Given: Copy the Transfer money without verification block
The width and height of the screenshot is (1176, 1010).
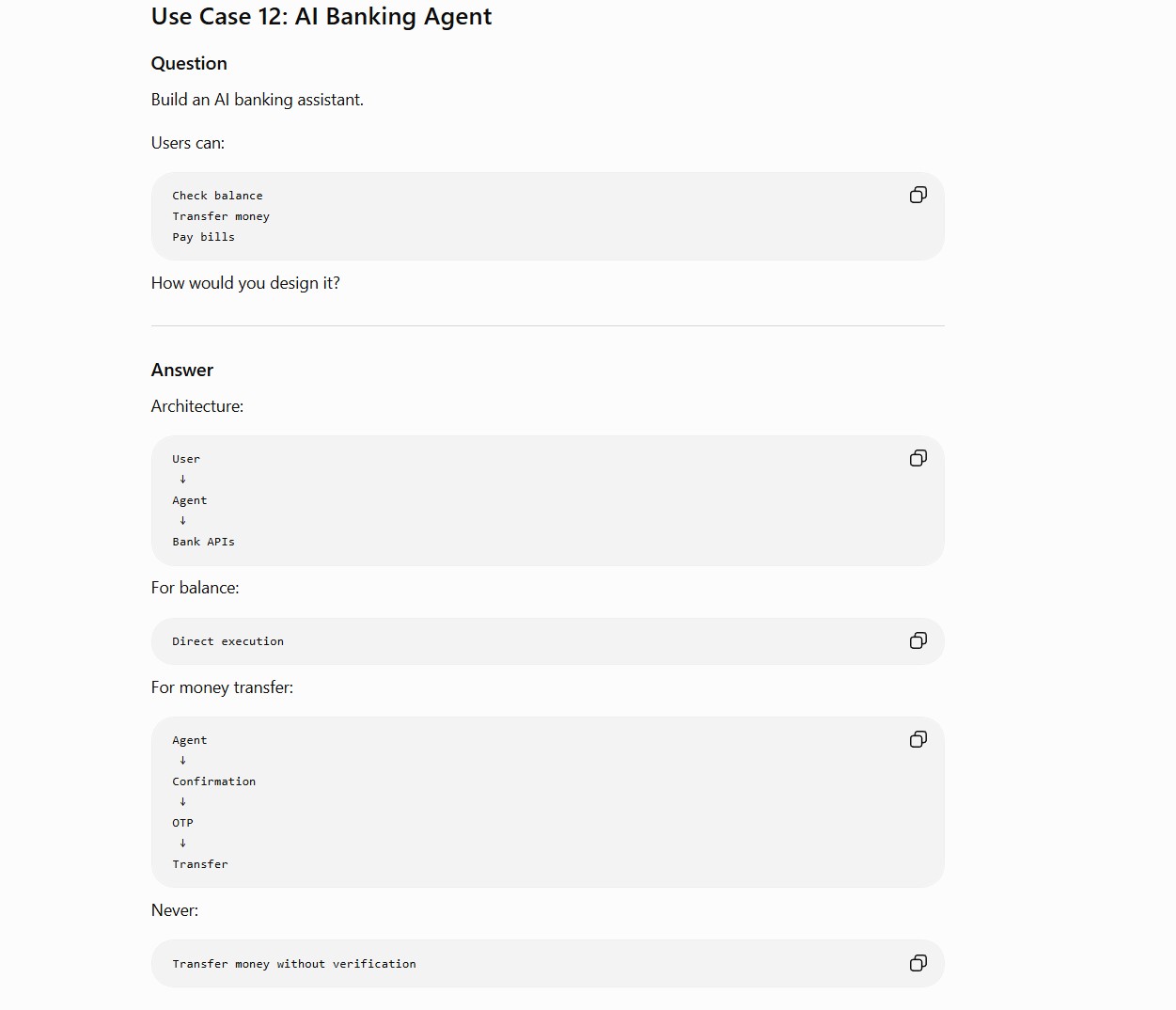Looking at the screenshot, I should pos(918,963).
